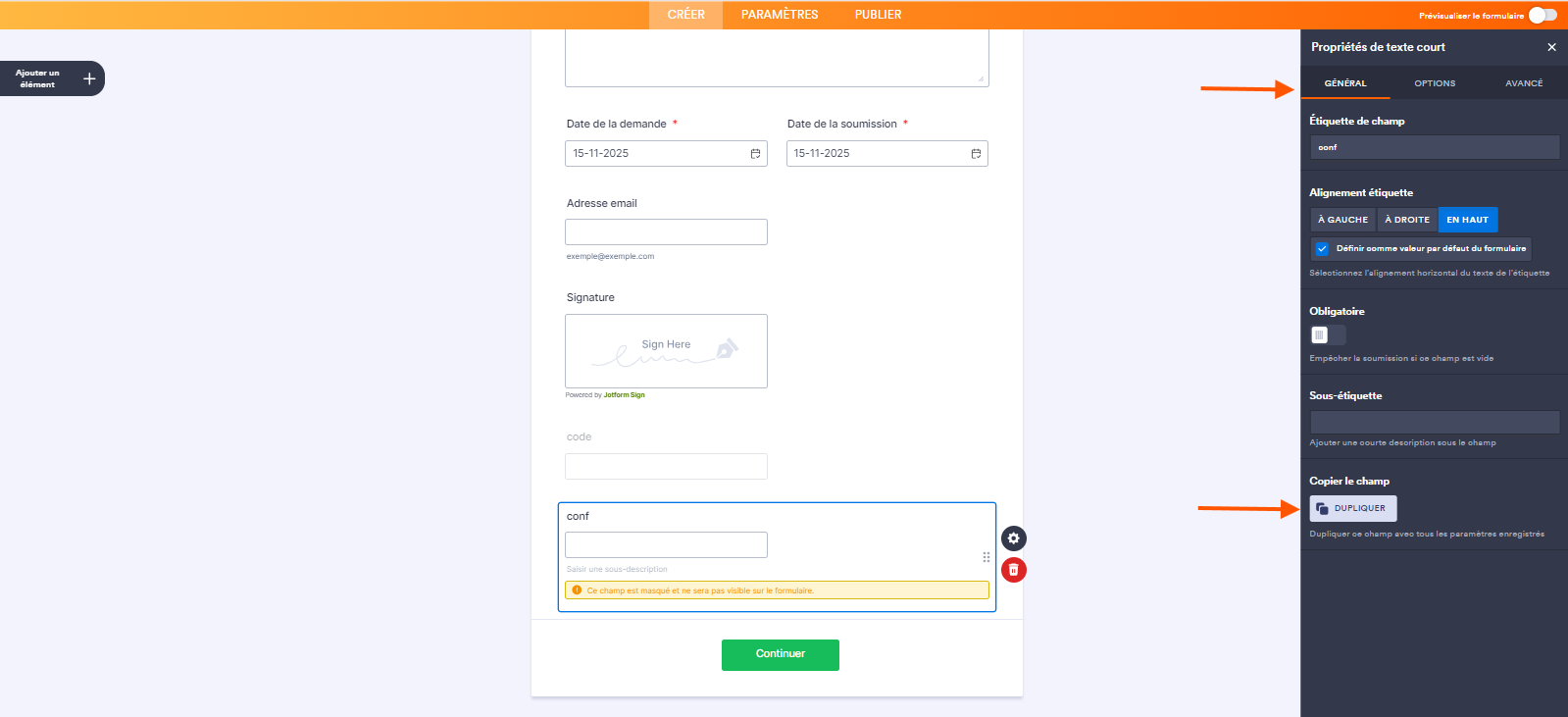The height and width of the screenshot is (717, 1568).
Task: Uncheck Définir comme valeur par défaut du formulaire
Action: pyautogui.click(x=1322, y=249)
